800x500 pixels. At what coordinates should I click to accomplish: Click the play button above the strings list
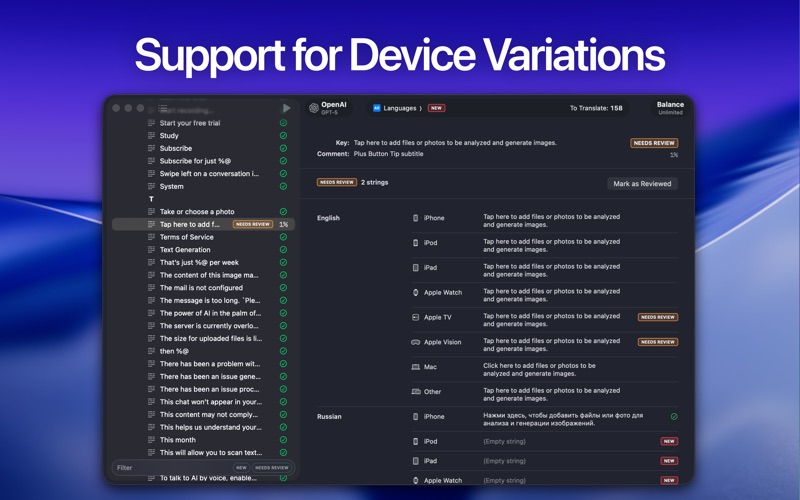[x=286, y=108]
